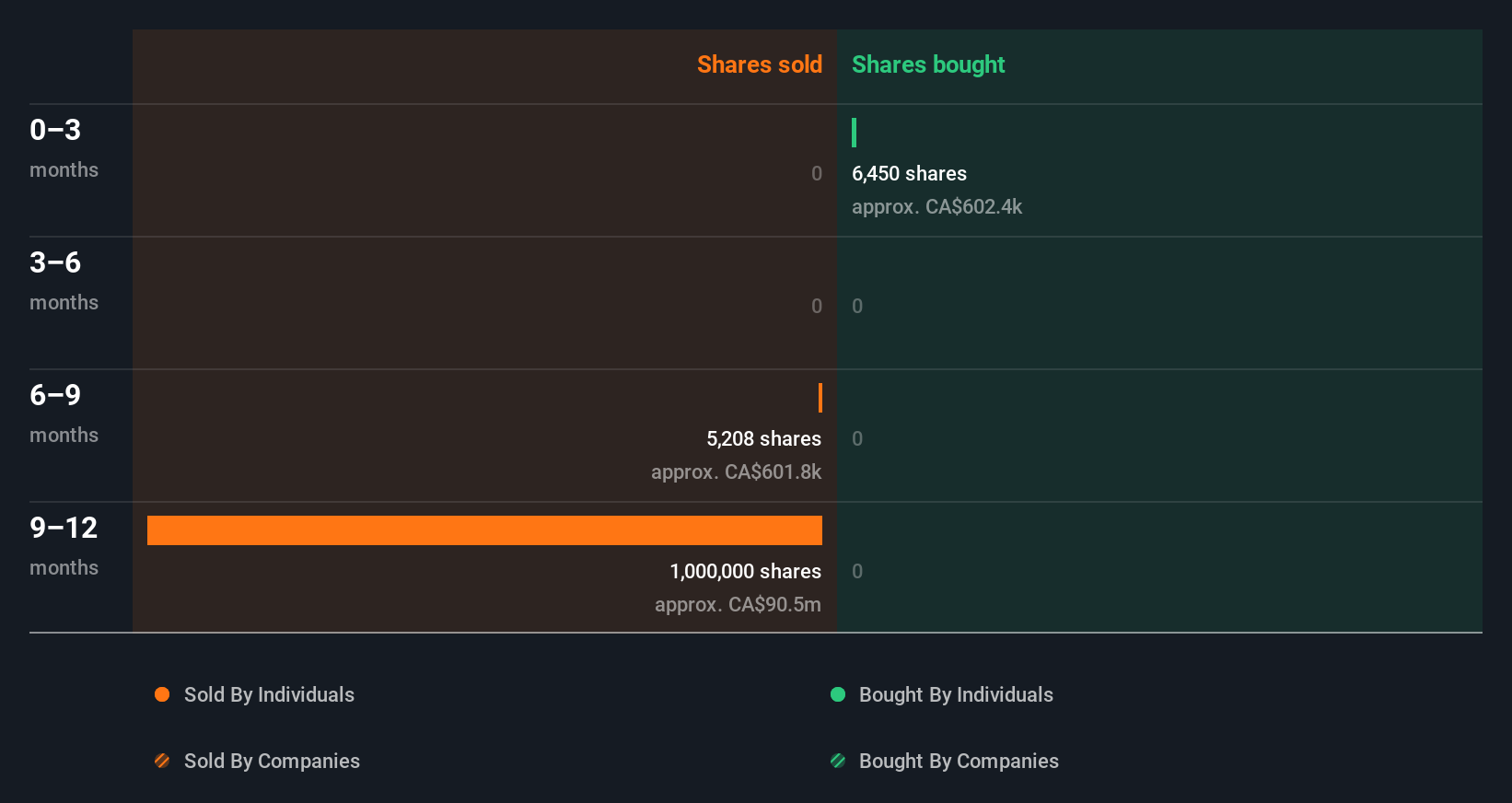Select the Sold By Individuals legend label
The image size is (1512, 803).
(269, 694)
